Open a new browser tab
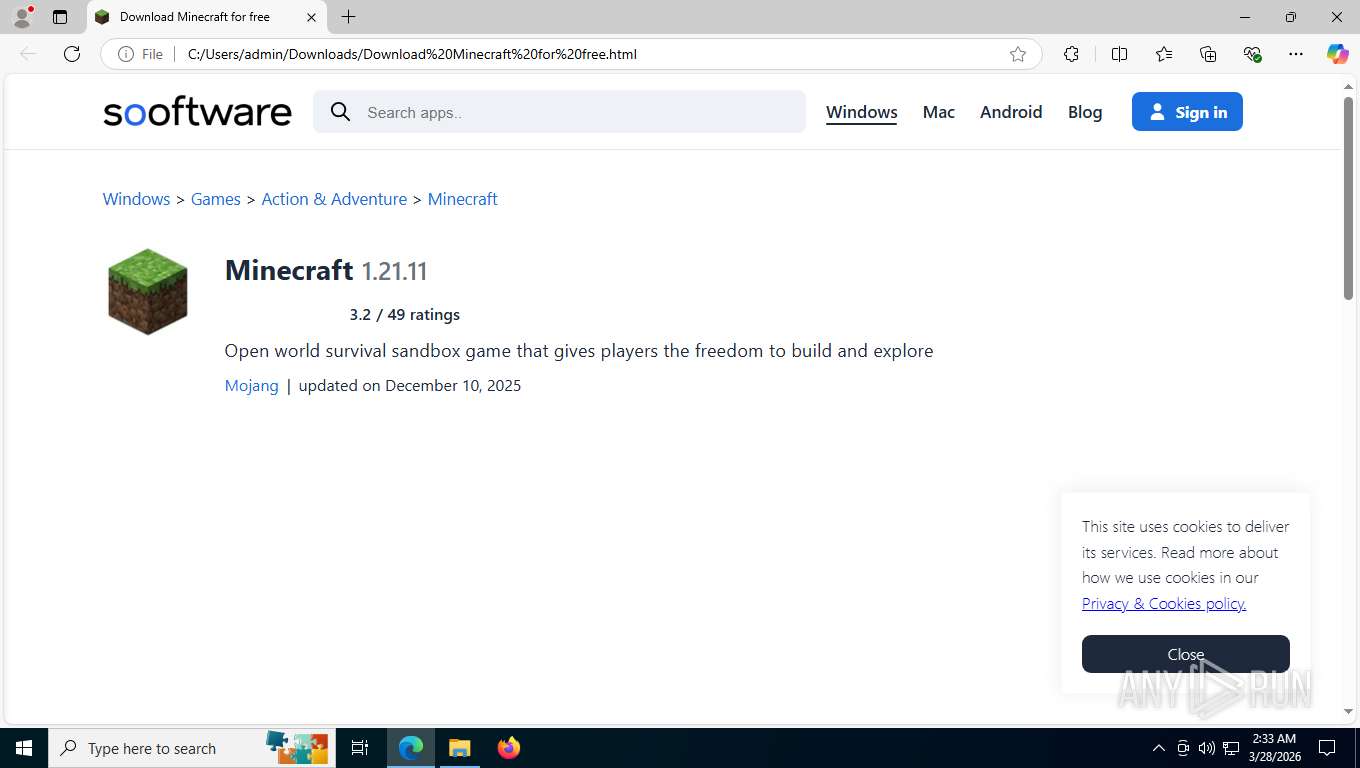1360x768 pixels. coord(348,17)
